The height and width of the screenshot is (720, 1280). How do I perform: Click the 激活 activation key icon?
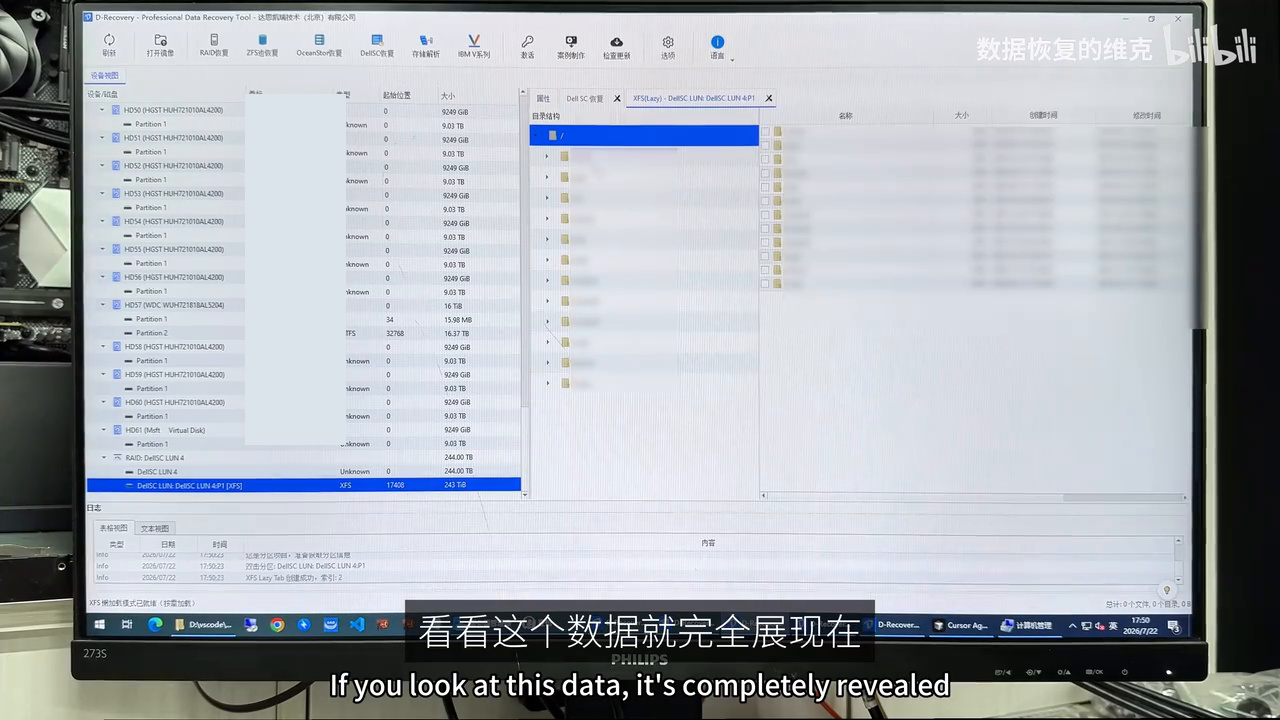click(x=527, y=46)
